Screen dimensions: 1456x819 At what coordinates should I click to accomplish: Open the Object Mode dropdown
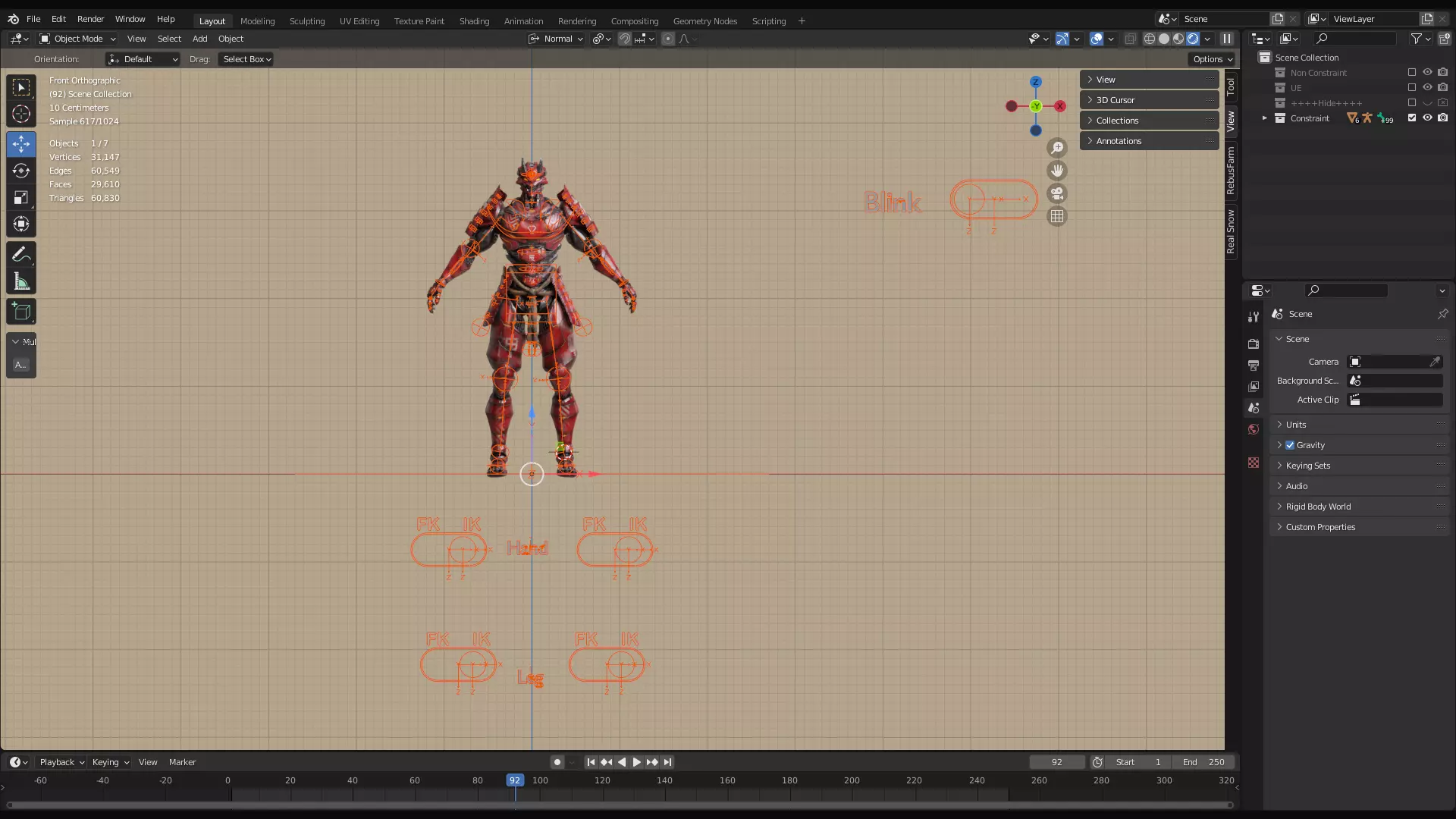77,39
